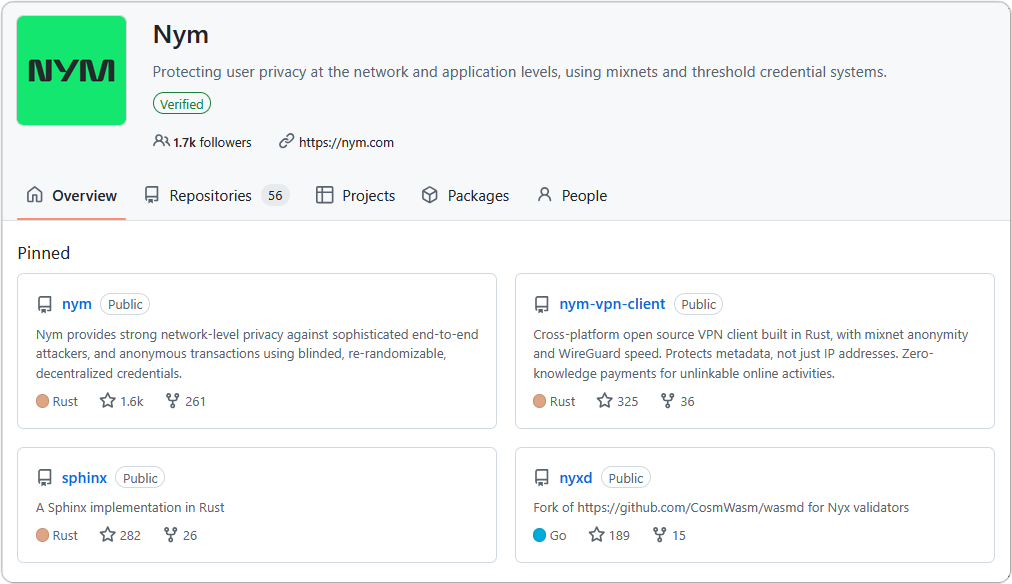
Task: Click the Verified badge
Action: [181, 103]
